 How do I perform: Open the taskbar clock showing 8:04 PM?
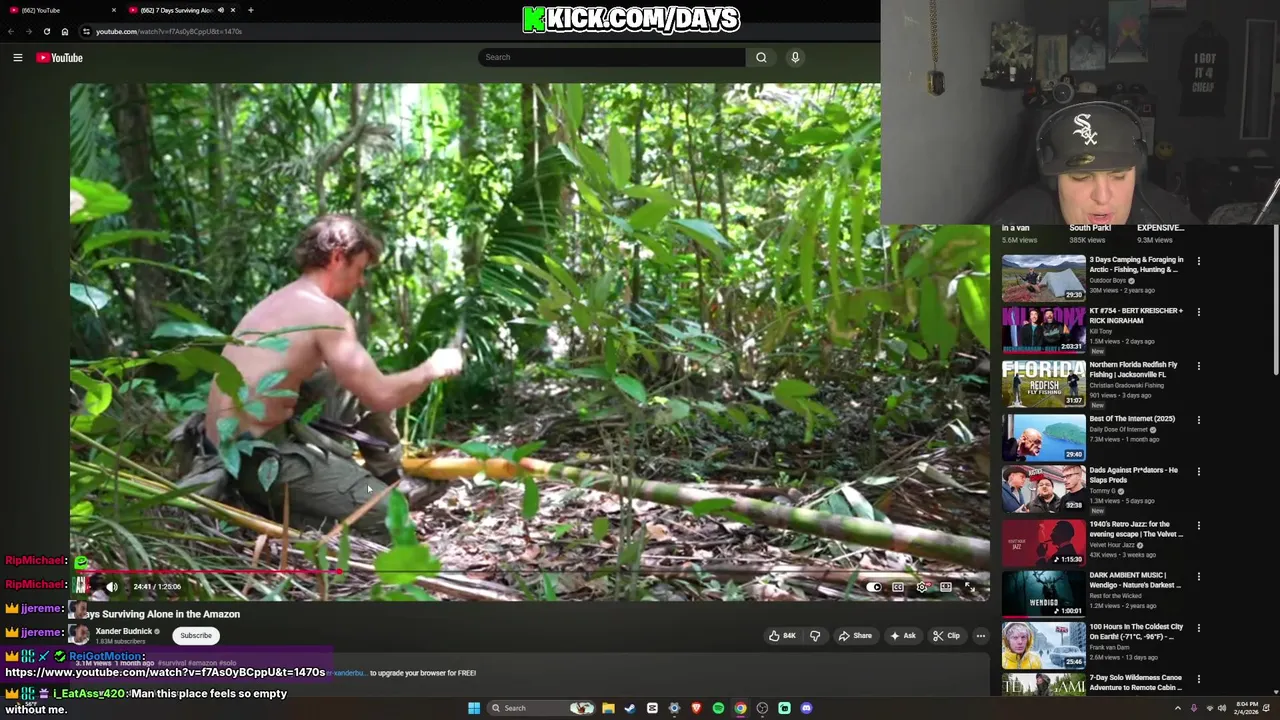1247,708
